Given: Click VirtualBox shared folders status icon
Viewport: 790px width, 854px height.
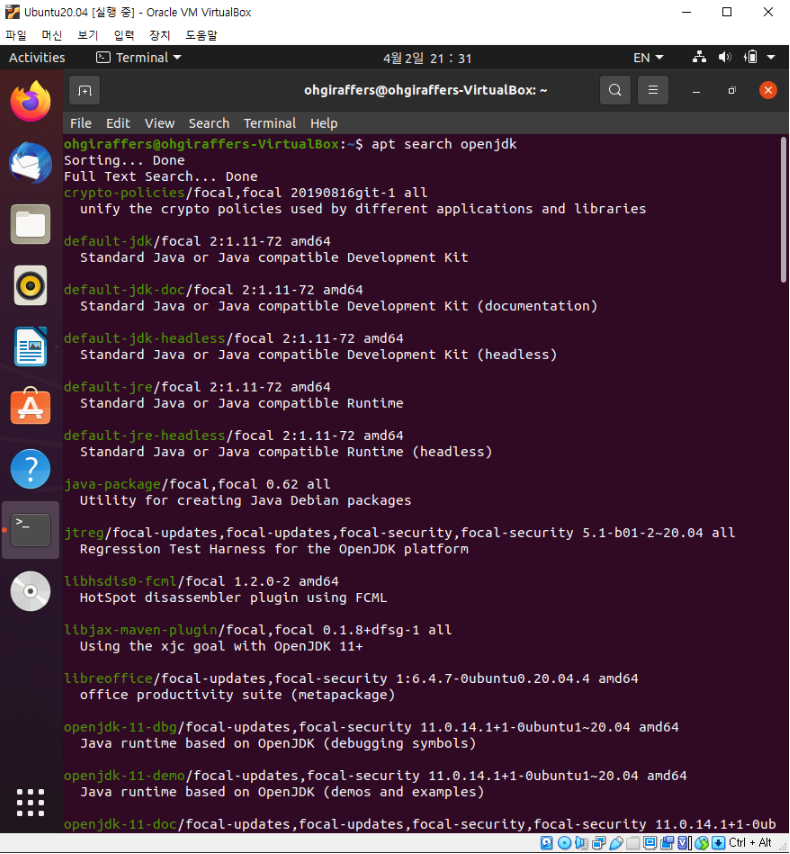Looking at the screenshot, I should pos(633,843).
